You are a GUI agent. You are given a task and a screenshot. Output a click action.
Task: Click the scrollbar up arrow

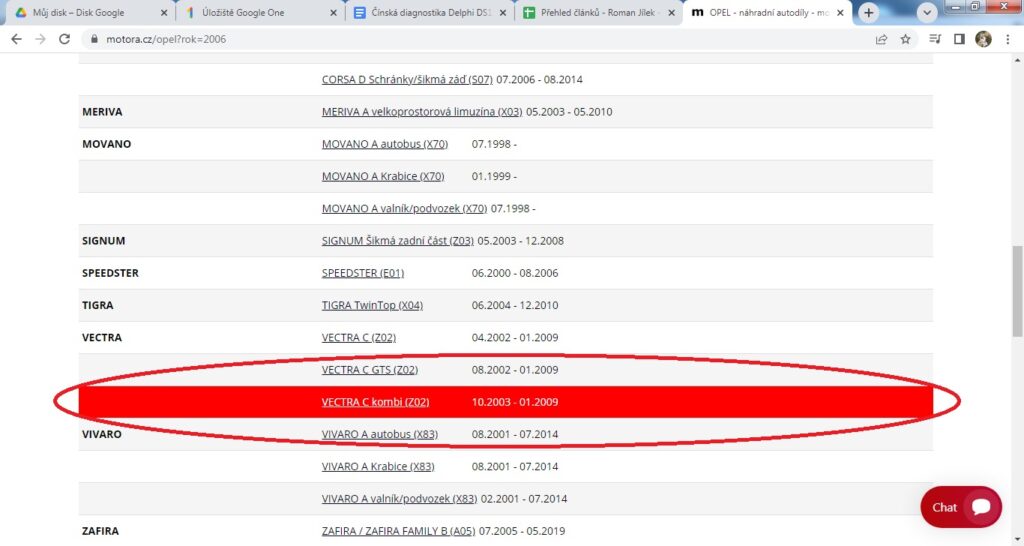pyautogui.click(x=1017, y=60)
